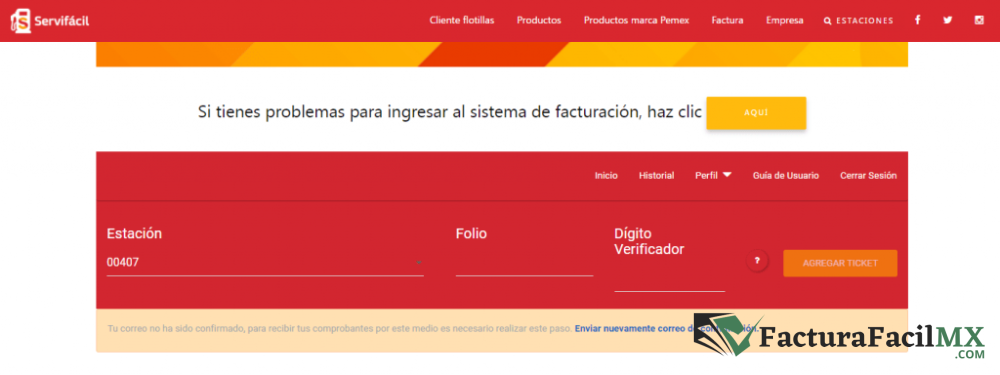The image size is (1000, 375).
Task: Click the yellow AQUÍ button
Action: coord(756,113)
